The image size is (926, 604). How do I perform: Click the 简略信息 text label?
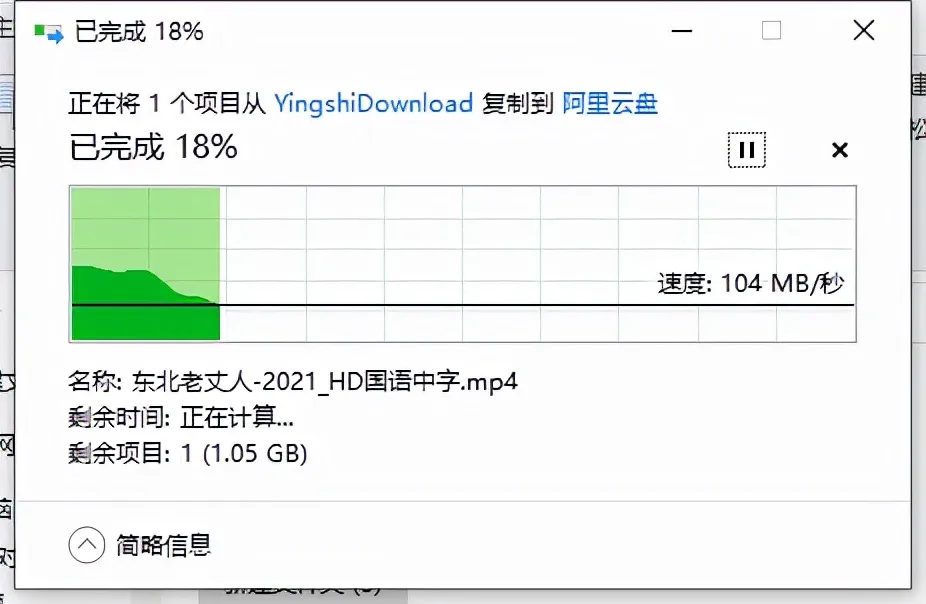pyautogui.click(x=164, y=544)
